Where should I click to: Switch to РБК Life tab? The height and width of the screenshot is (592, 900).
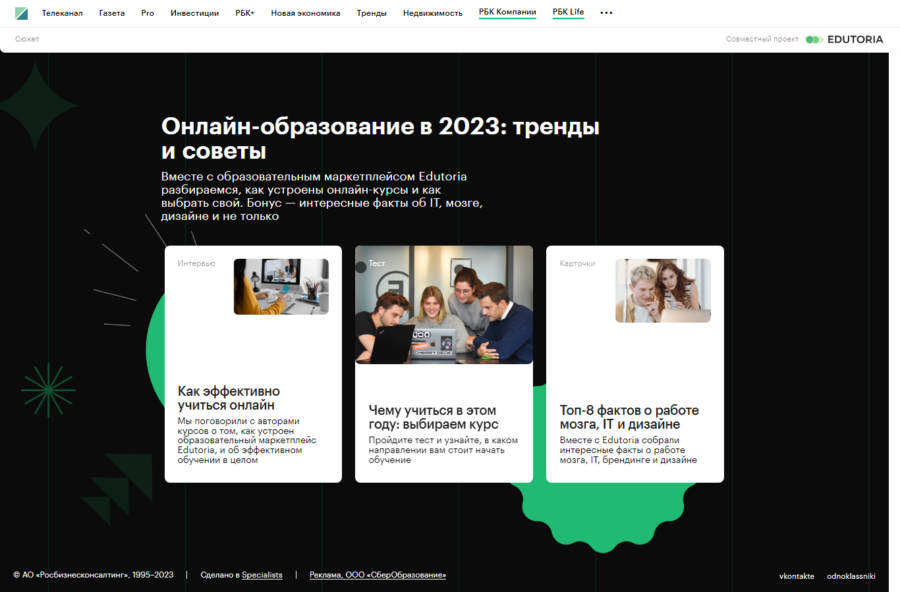[x=568, y=12]
